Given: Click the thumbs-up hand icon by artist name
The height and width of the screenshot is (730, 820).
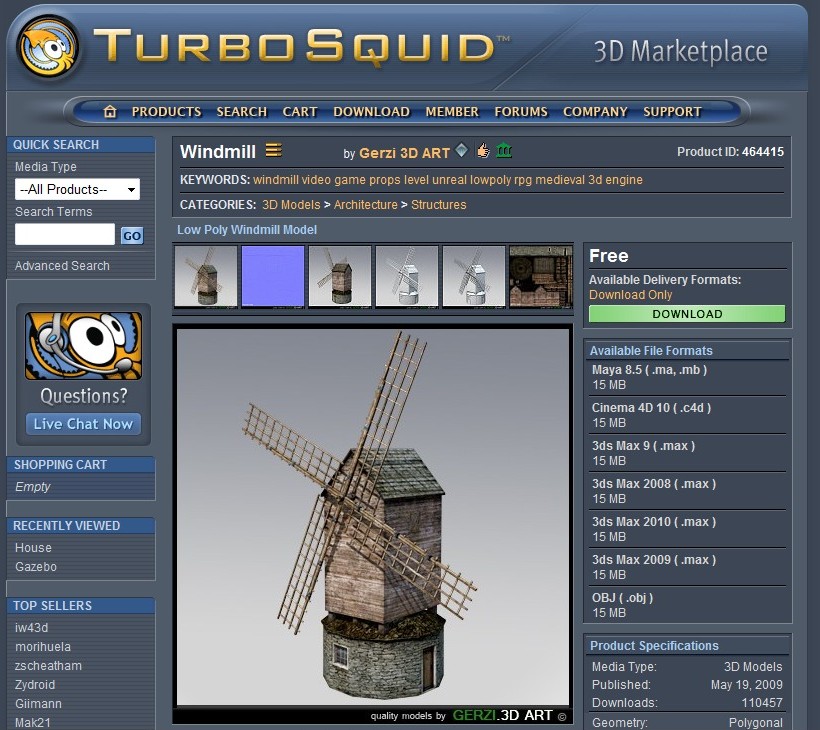Looking at the screenshot, I should [x=483, y=151].
